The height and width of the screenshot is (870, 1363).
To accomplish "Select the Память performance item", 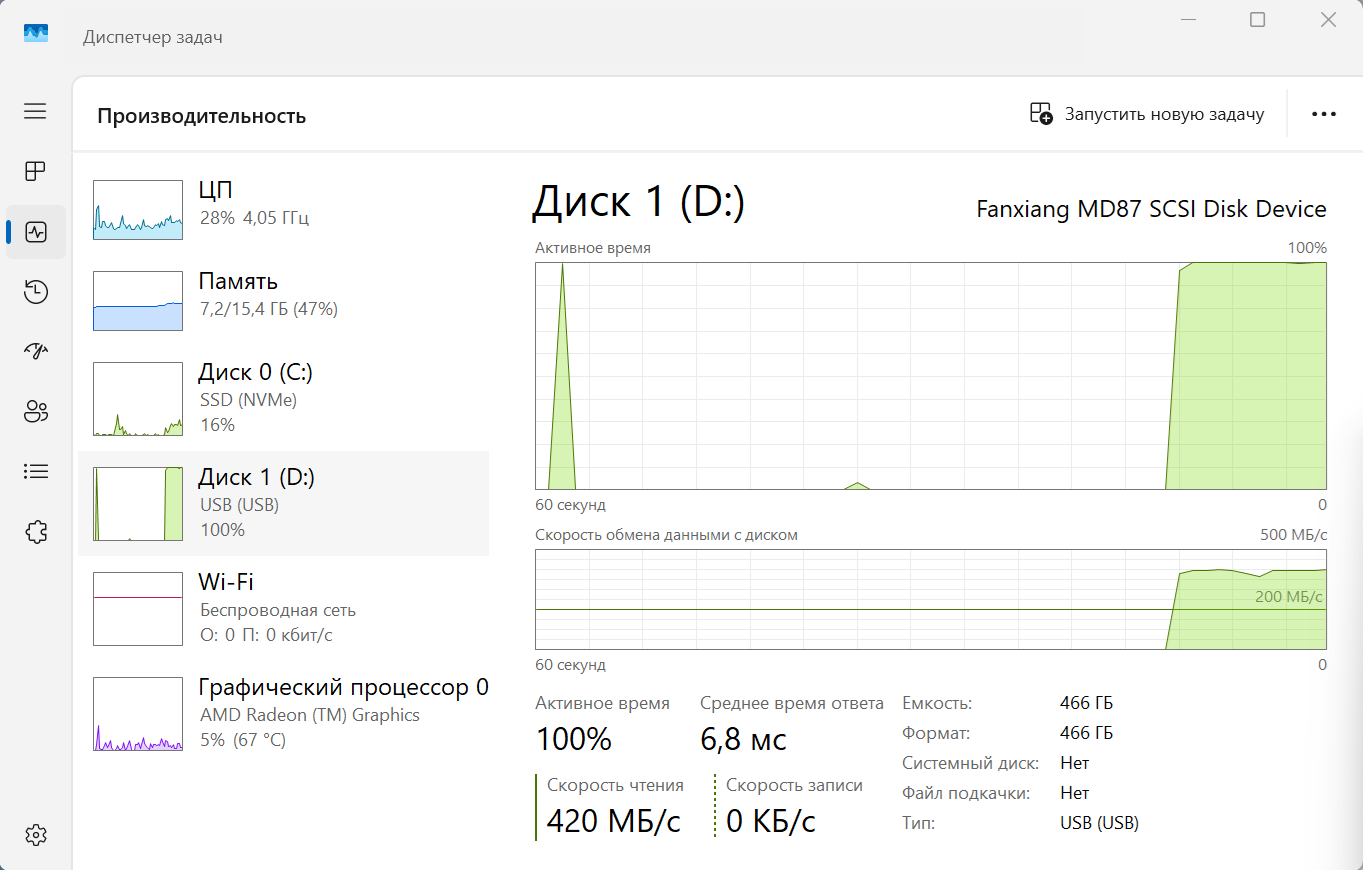I will click(x=283, y=301).
